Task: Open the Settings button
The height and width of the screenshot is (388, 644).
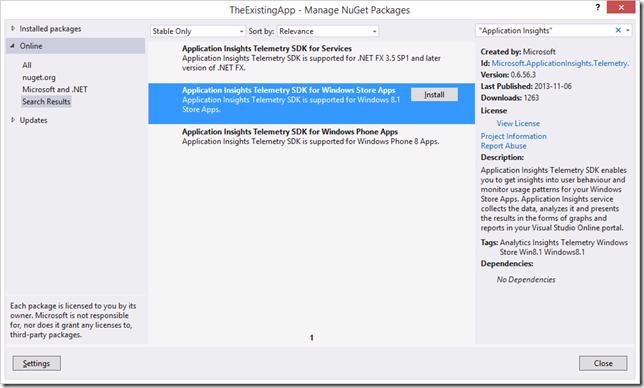Action: (37, 363)
